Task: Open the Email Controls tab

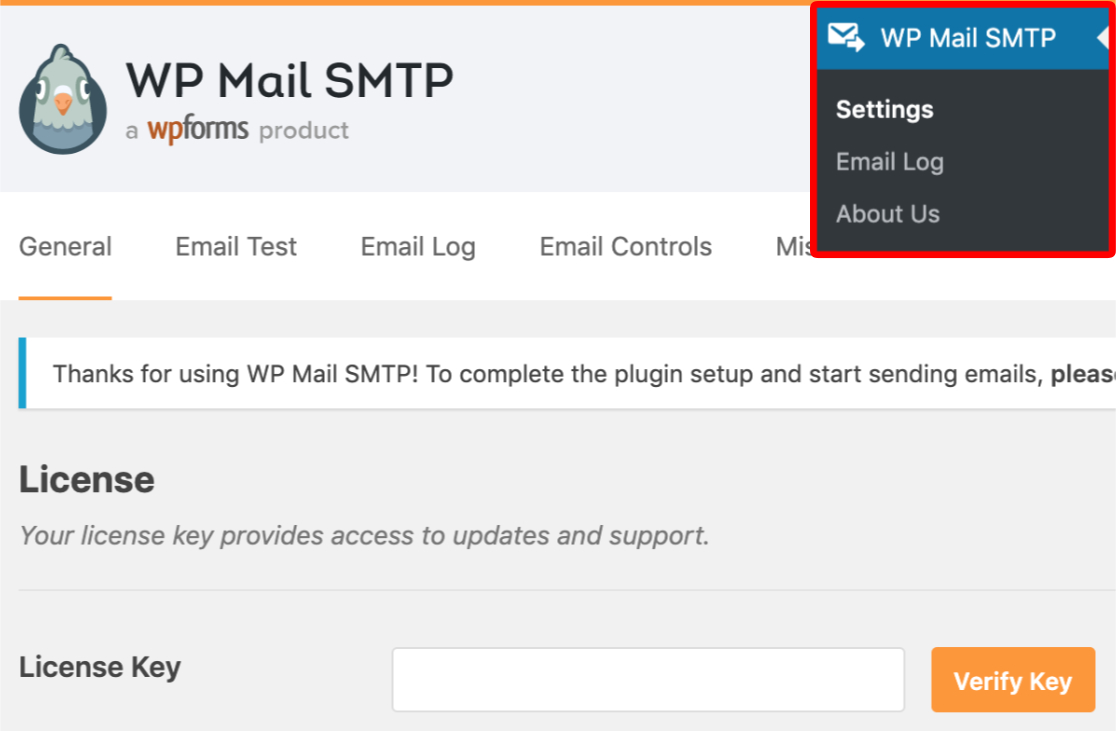Action: pyautogui.click(x=625, y=246)
